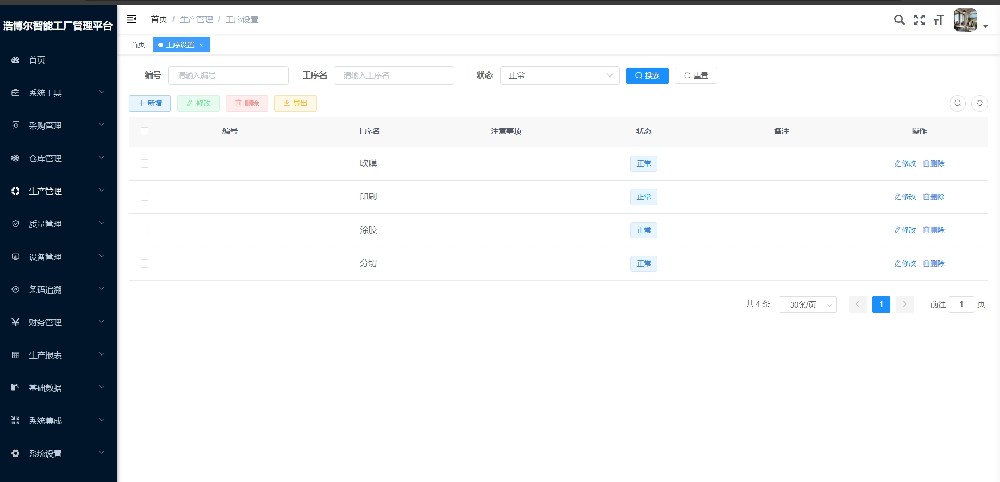Go to 首页 in the breadcrumb
This screenshot has width=1000, height=482.
(159, 20)
